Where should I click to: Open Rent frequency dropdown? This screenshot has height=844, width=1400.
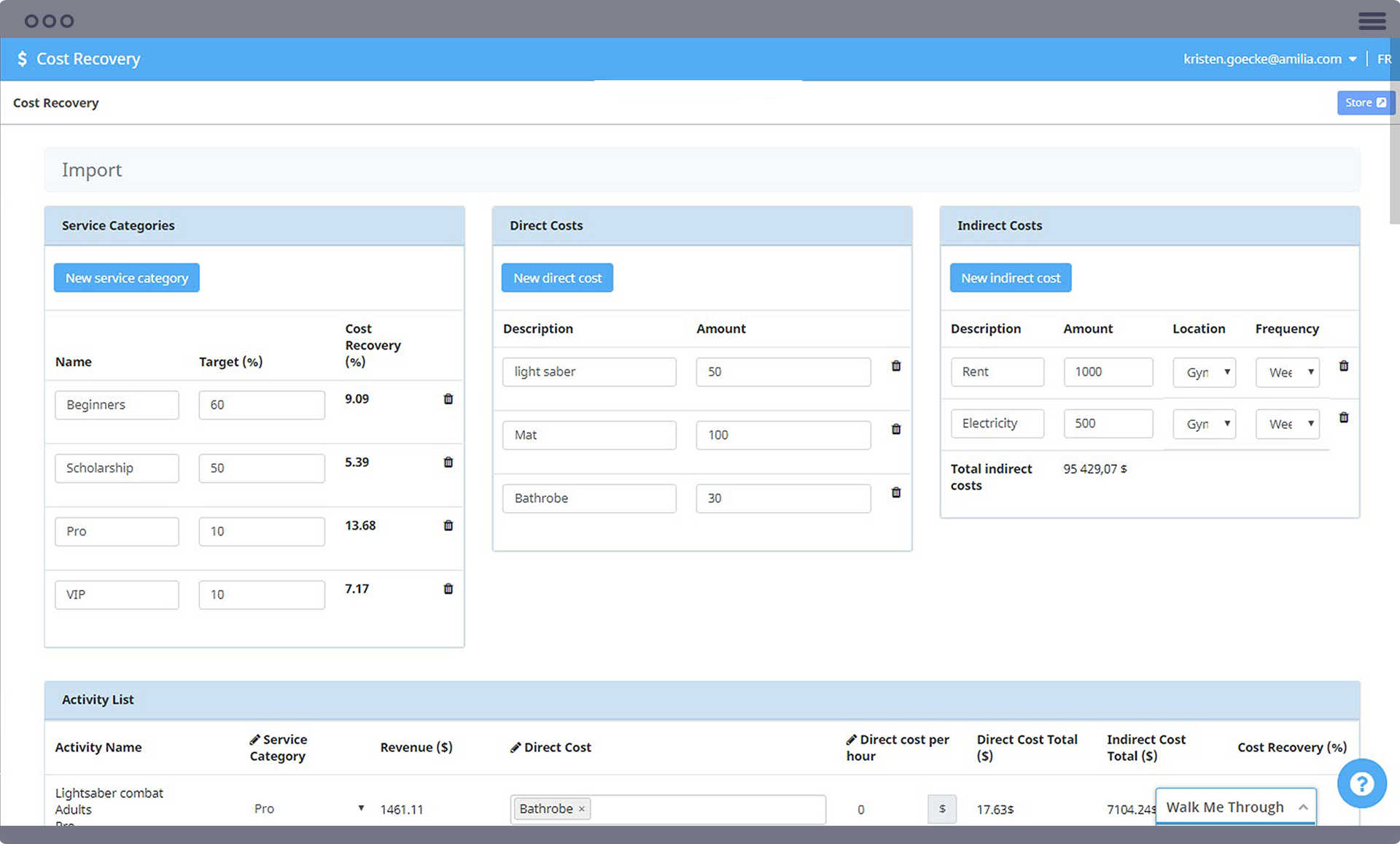[x=1288, y=372]
